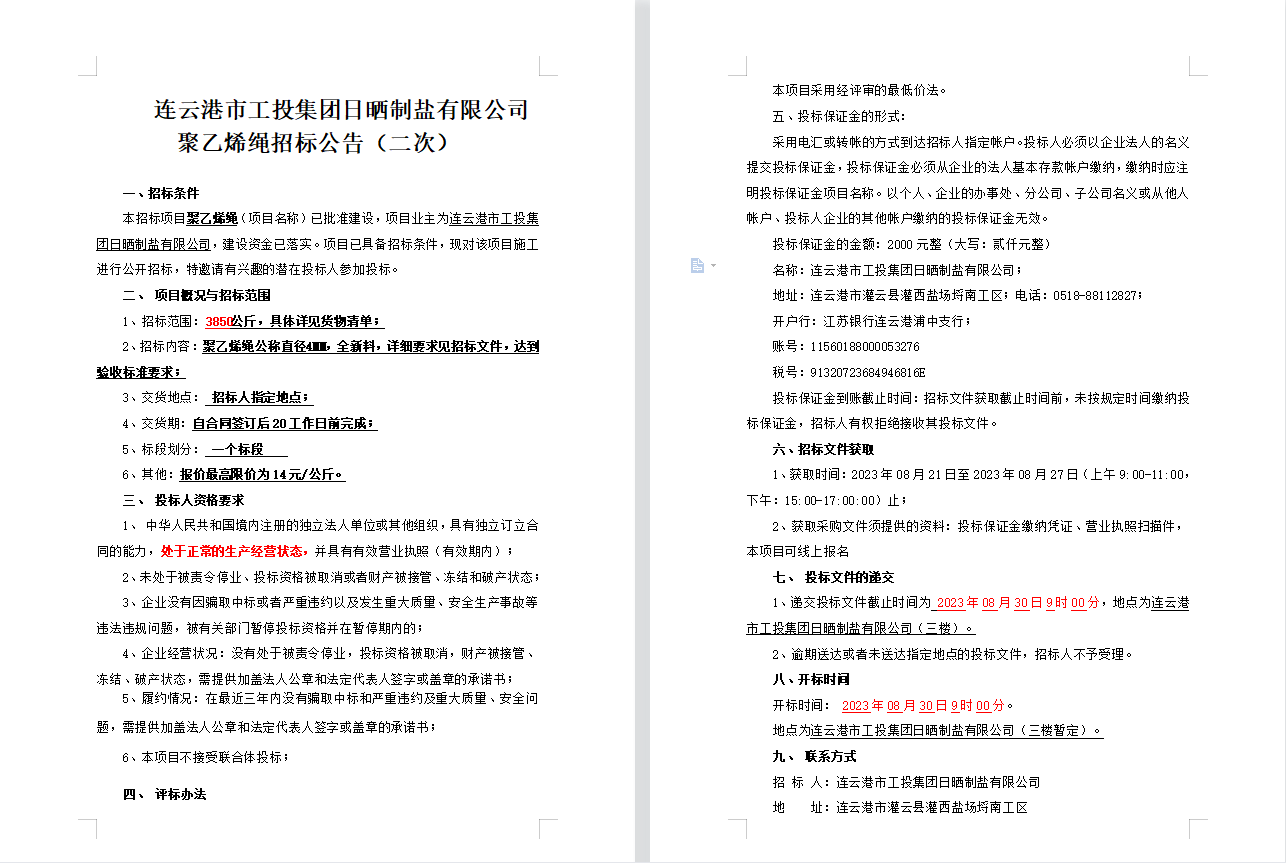The height and width of the screenshot is (863, 1286).
Task: Click the subtitle 聚乙烯绳招标公告（二次）
Action: click(x=313, y=142)
